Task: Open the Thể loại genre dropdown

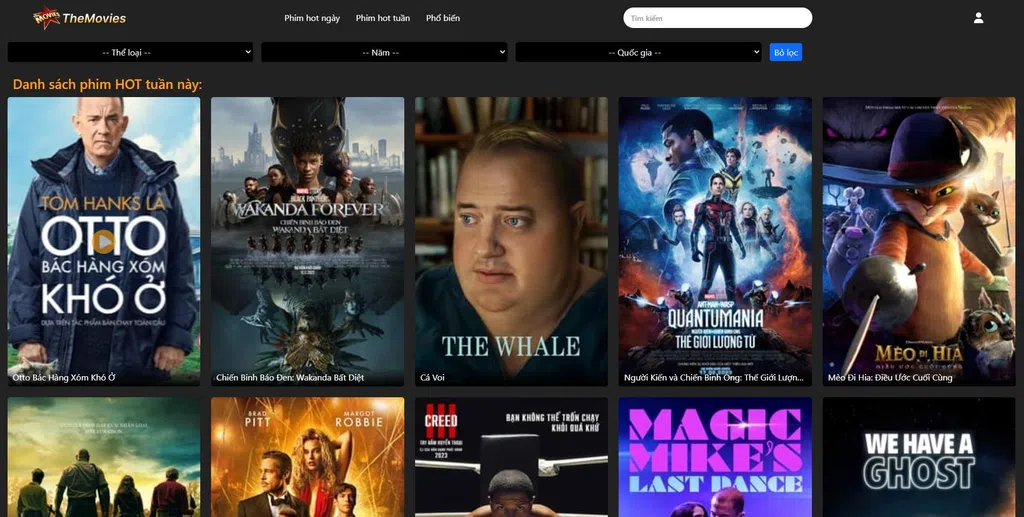Action: (130, 52)
